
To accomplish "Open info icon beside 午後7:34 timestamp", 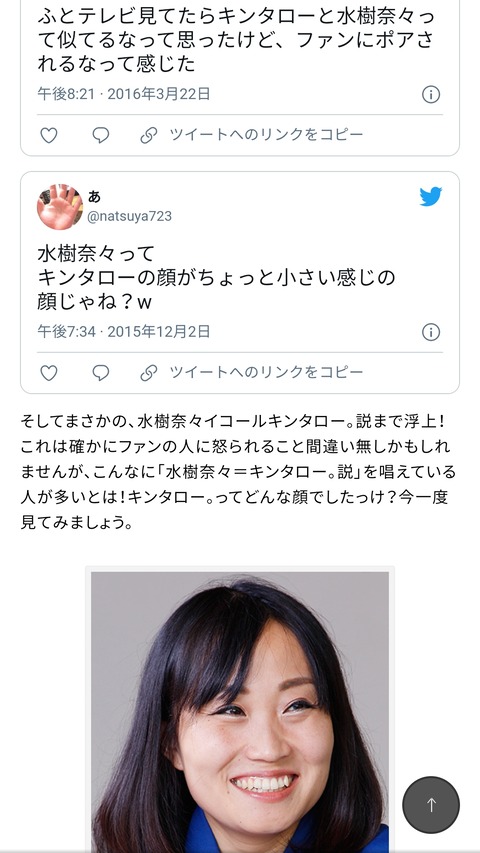I will 430,332.
